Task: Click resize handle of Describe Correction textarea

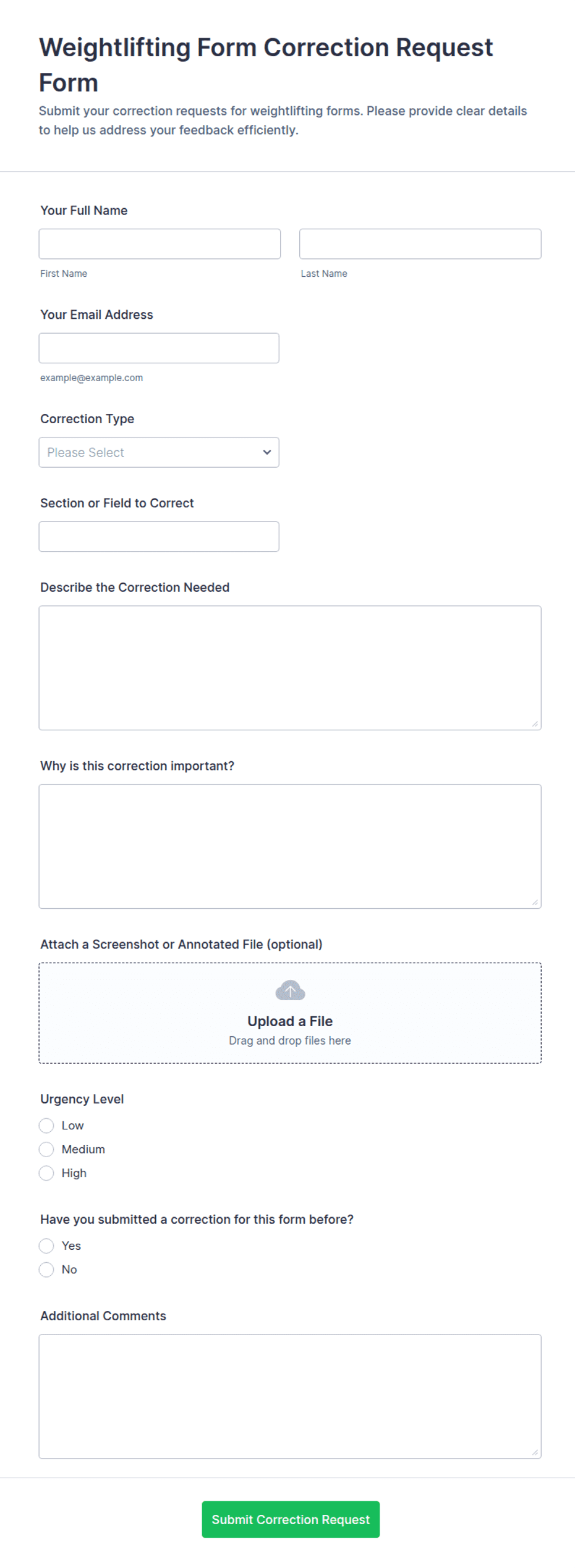Action: coord(535,723)
